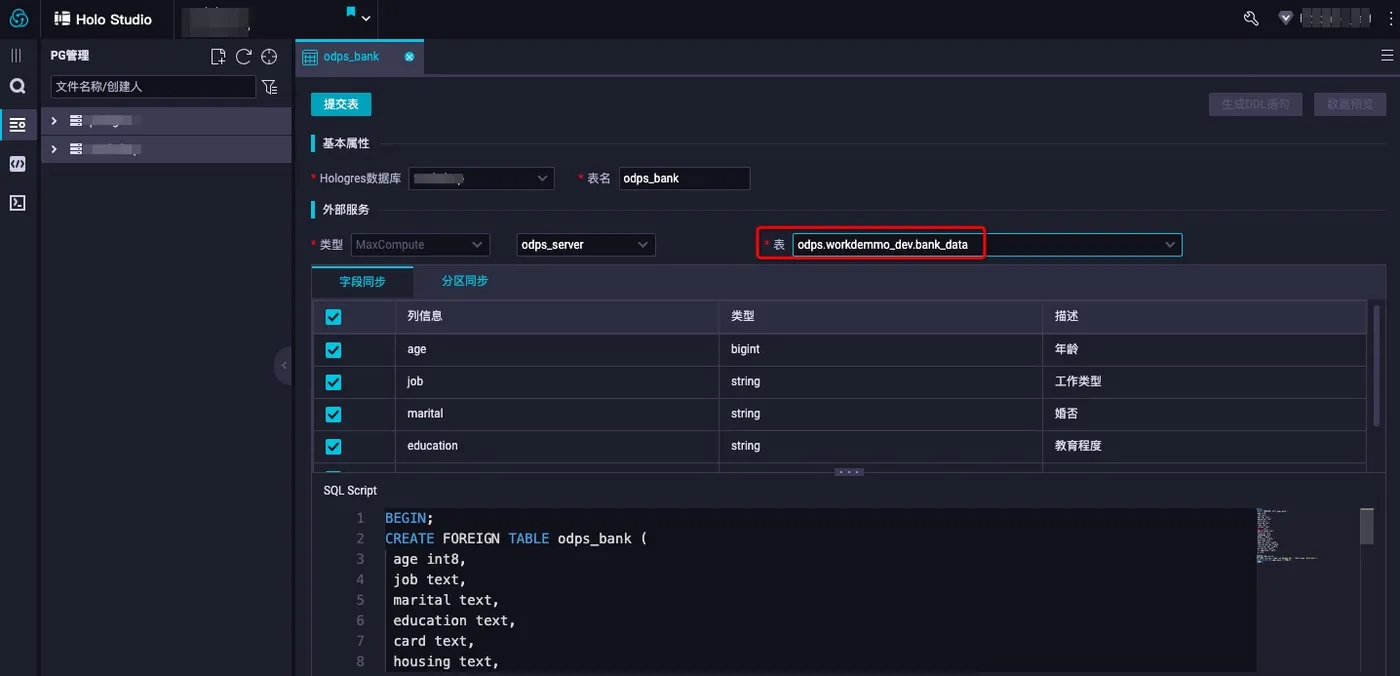Open the Hologres数据库 dropdown
Screen dimensions: 1400x676
click(x=481, y=178)
